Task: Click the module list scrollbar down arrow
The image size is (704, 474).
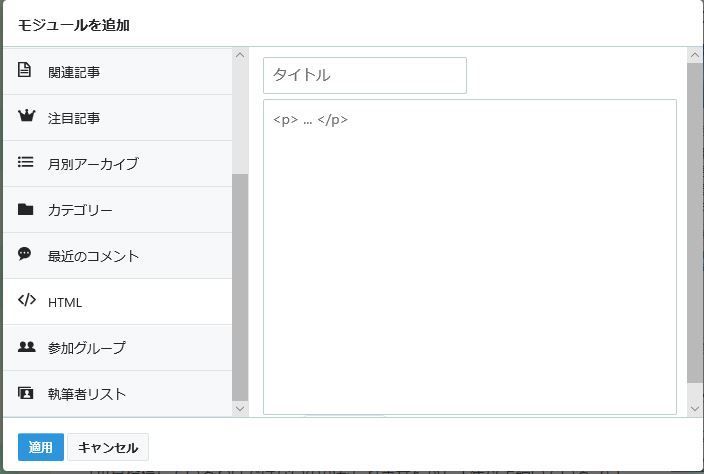Action: coord(240,408)
